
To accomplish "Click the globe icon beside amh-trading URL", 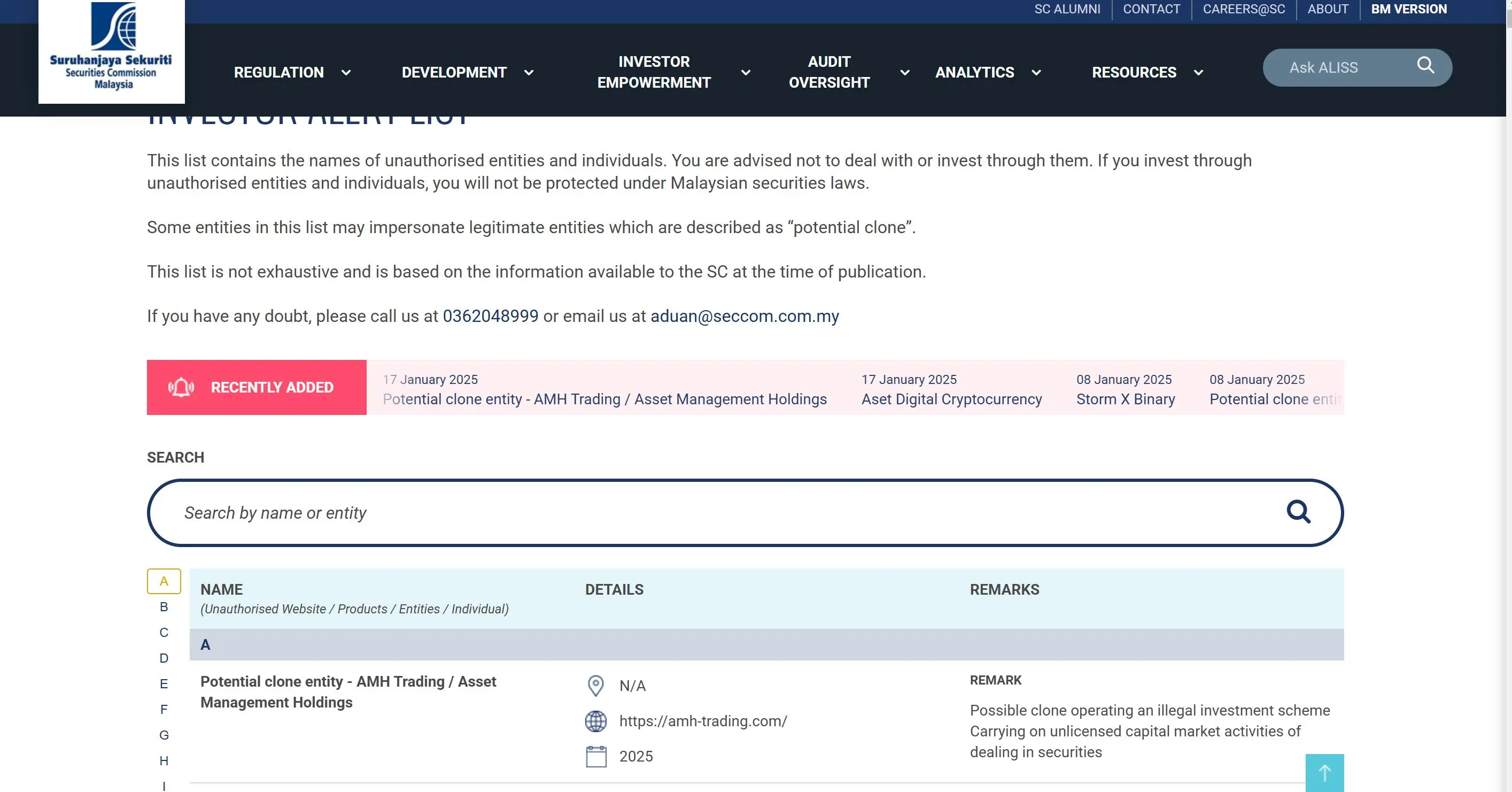I will tap(596, 721).
